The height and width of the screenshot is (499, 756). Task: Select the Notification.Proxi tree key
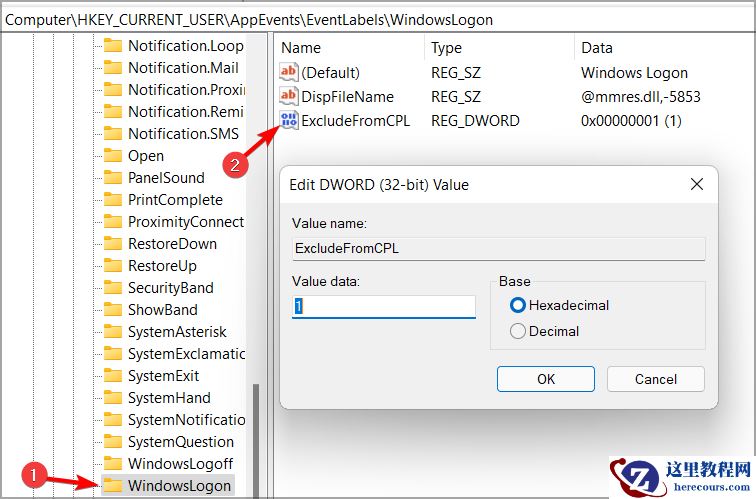point(187,90)
